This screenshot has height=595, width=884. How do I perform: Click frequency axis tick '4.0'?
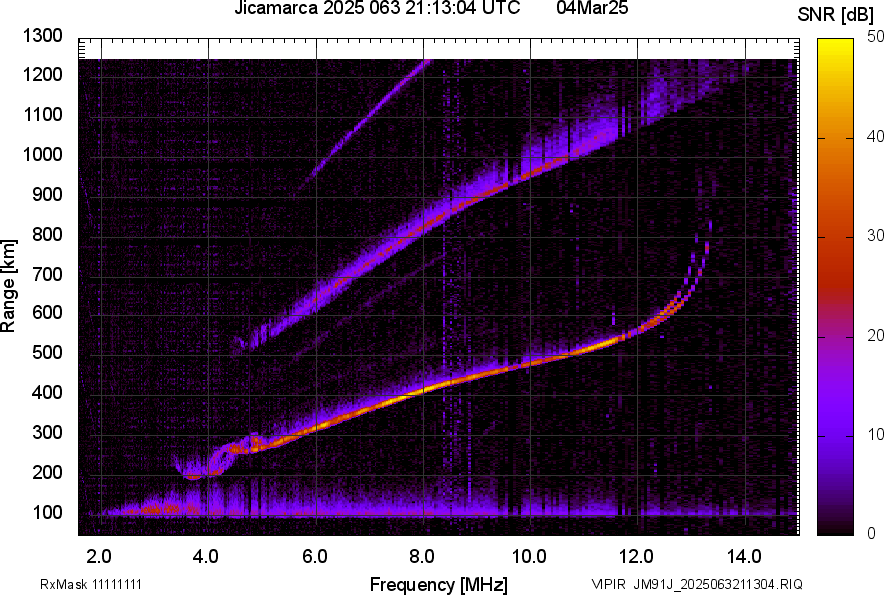coord(206,557)
